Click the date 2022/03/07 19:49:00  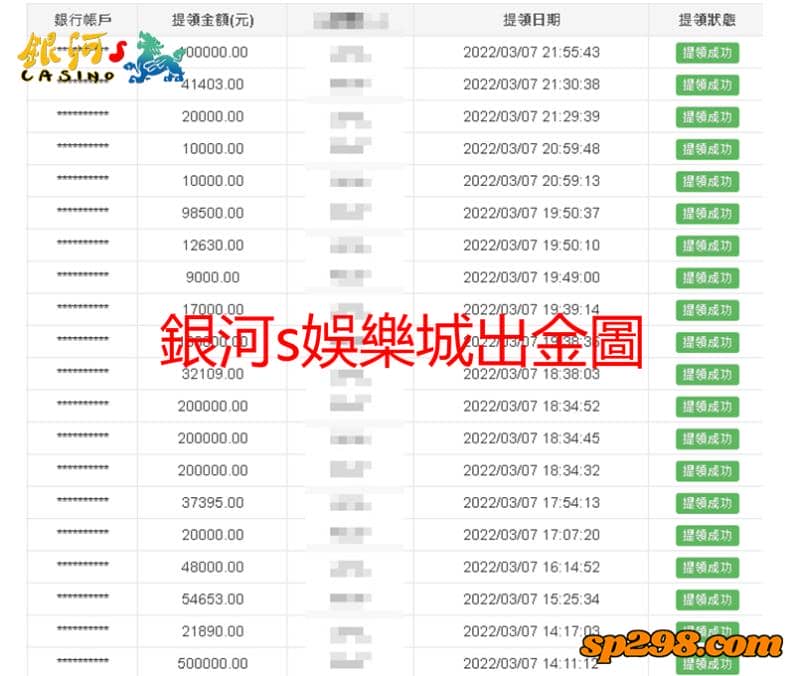pos(531,277)
